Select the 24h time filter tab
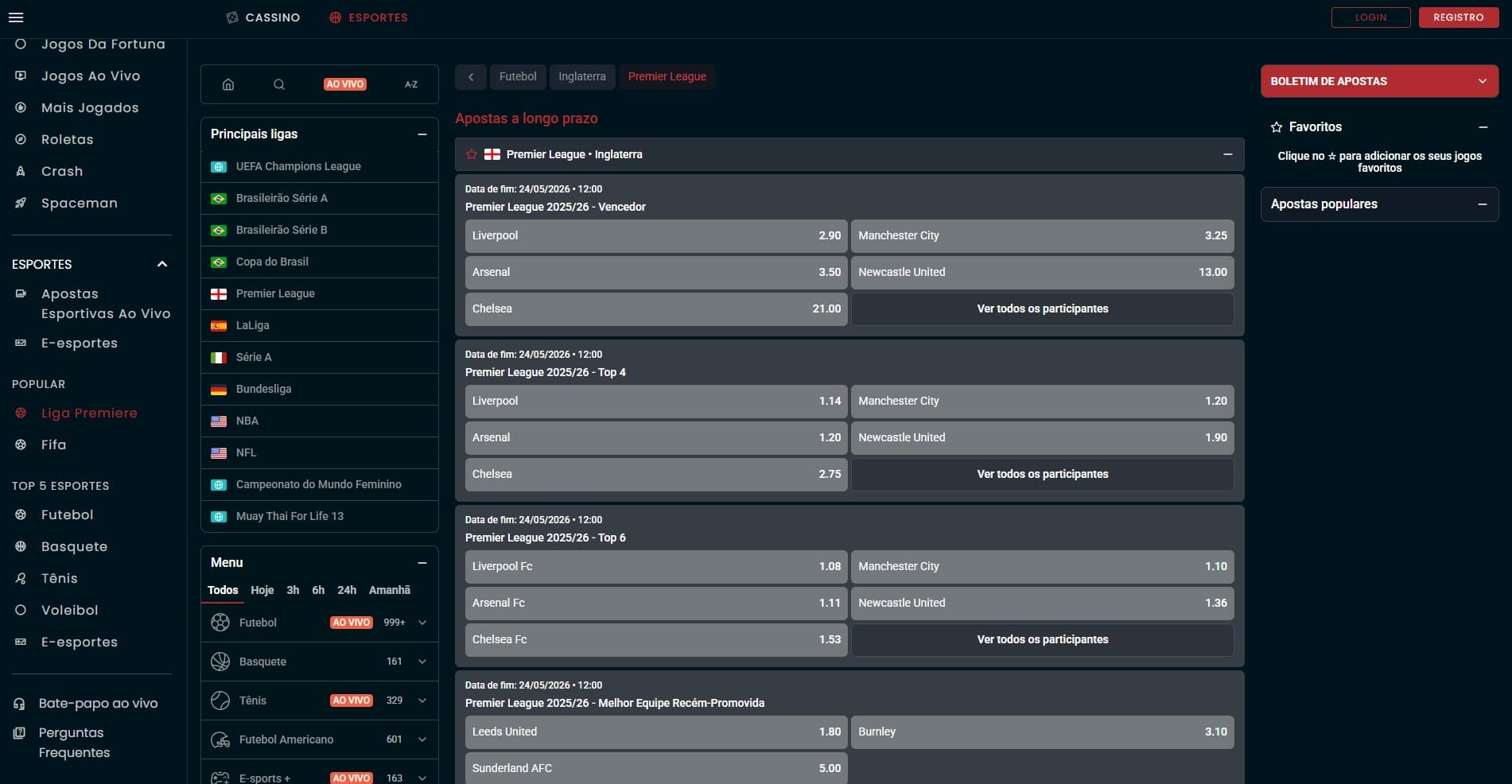 (x=347, y=590)
